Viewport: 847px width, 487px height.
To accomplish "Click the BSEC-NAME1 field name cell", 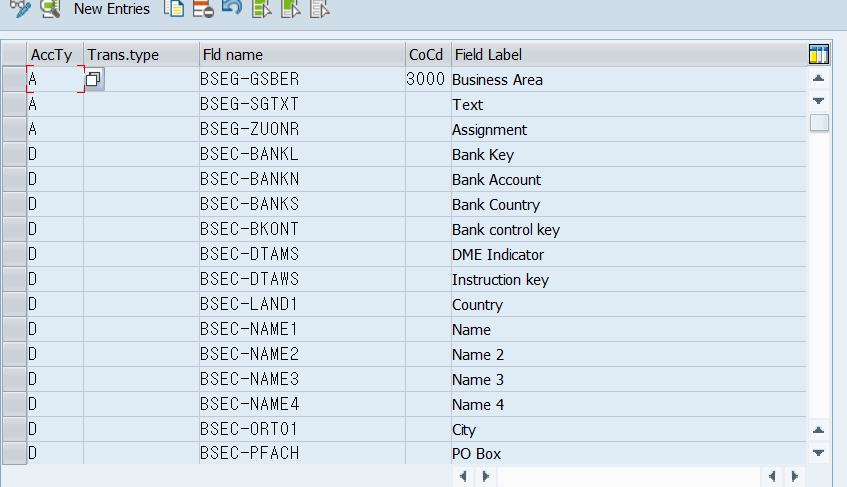I will (x=302, y=329).
